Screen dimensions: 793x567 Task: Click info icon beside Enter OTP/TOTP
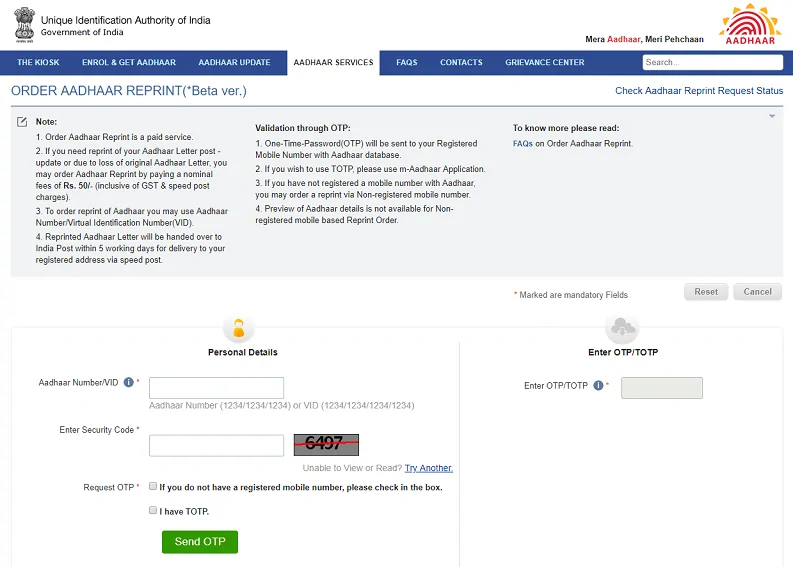click(x=598, y=385)
